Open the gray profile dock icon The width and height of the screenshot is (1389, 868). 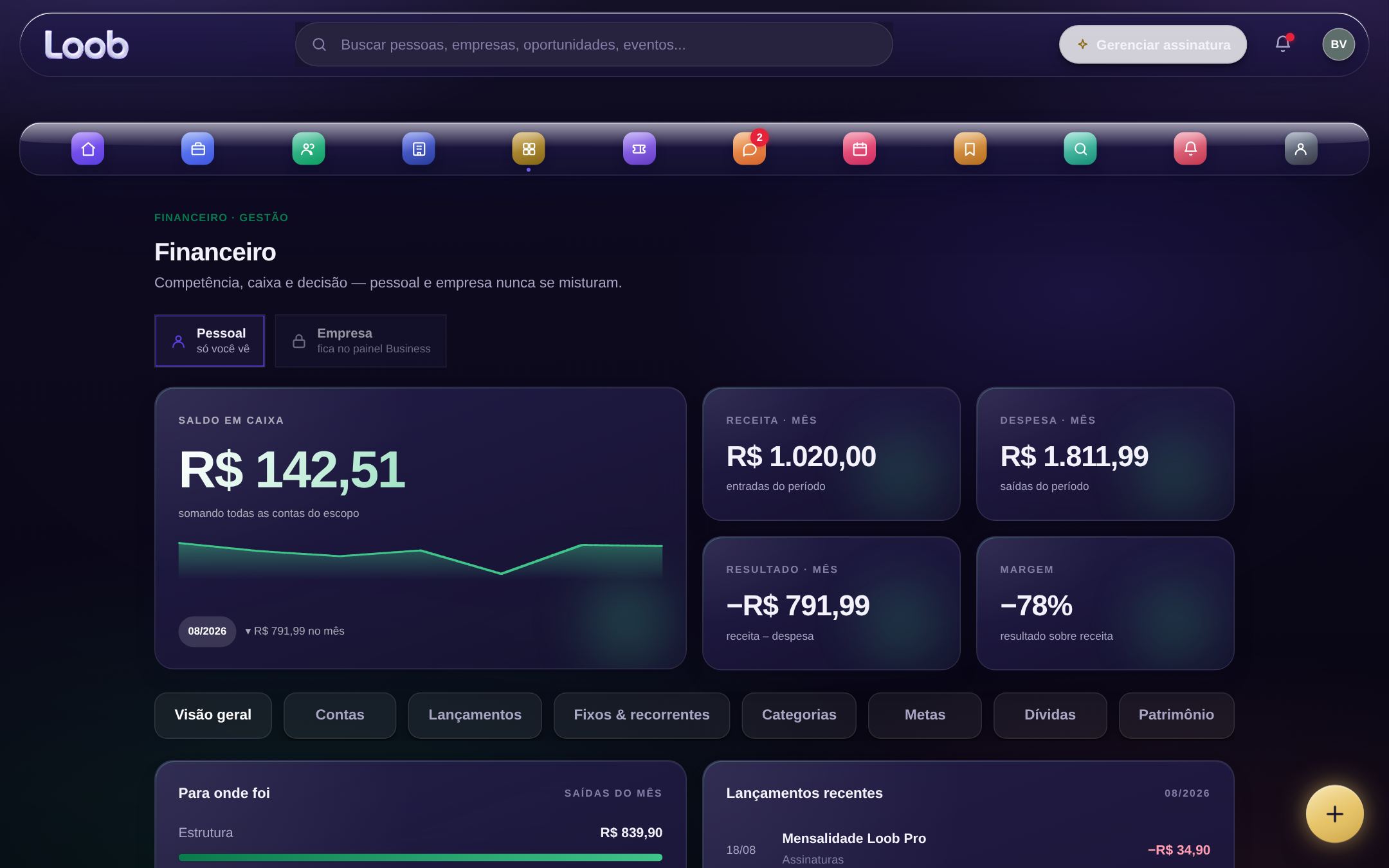coord(1301,149)
